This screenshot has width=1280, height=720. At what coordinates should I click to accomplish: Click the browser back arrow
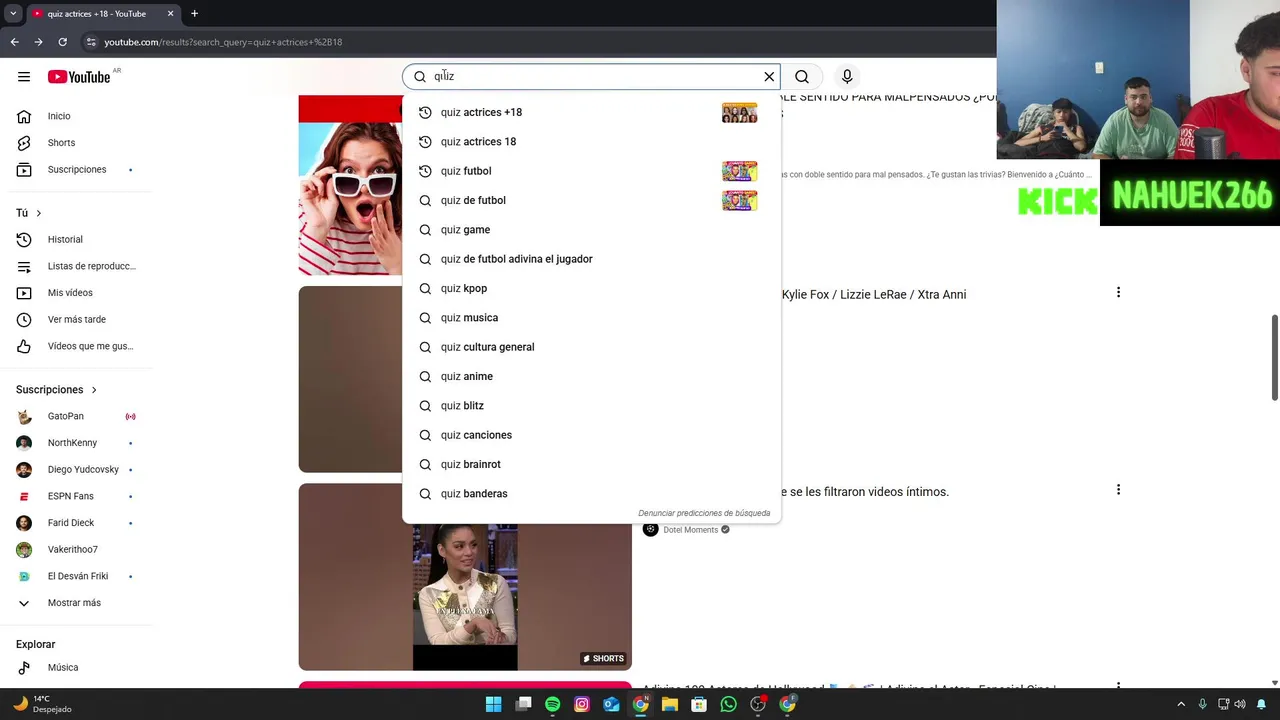point(14,42)
